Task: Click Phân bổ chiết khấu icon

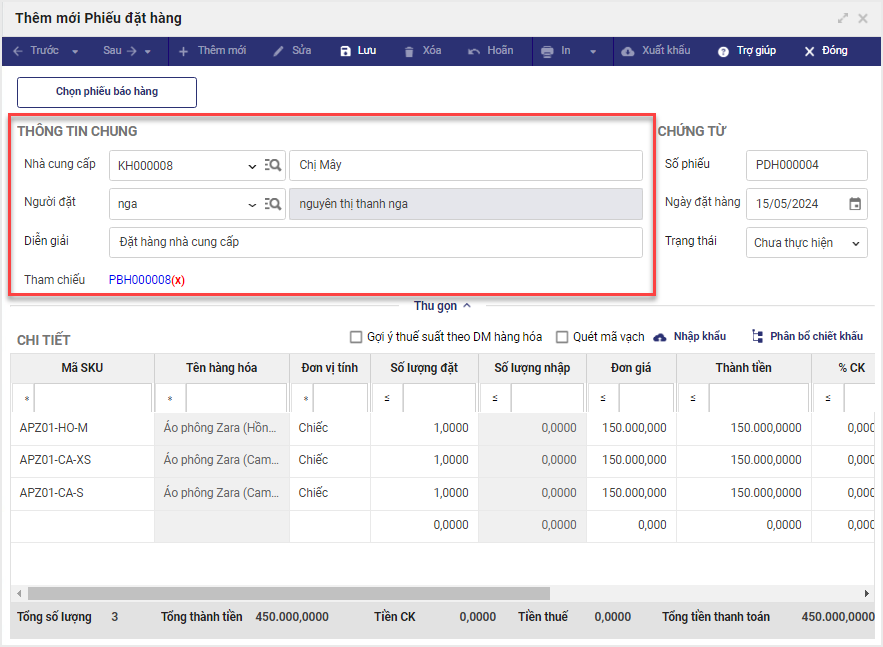Action: tap(757, 337)
